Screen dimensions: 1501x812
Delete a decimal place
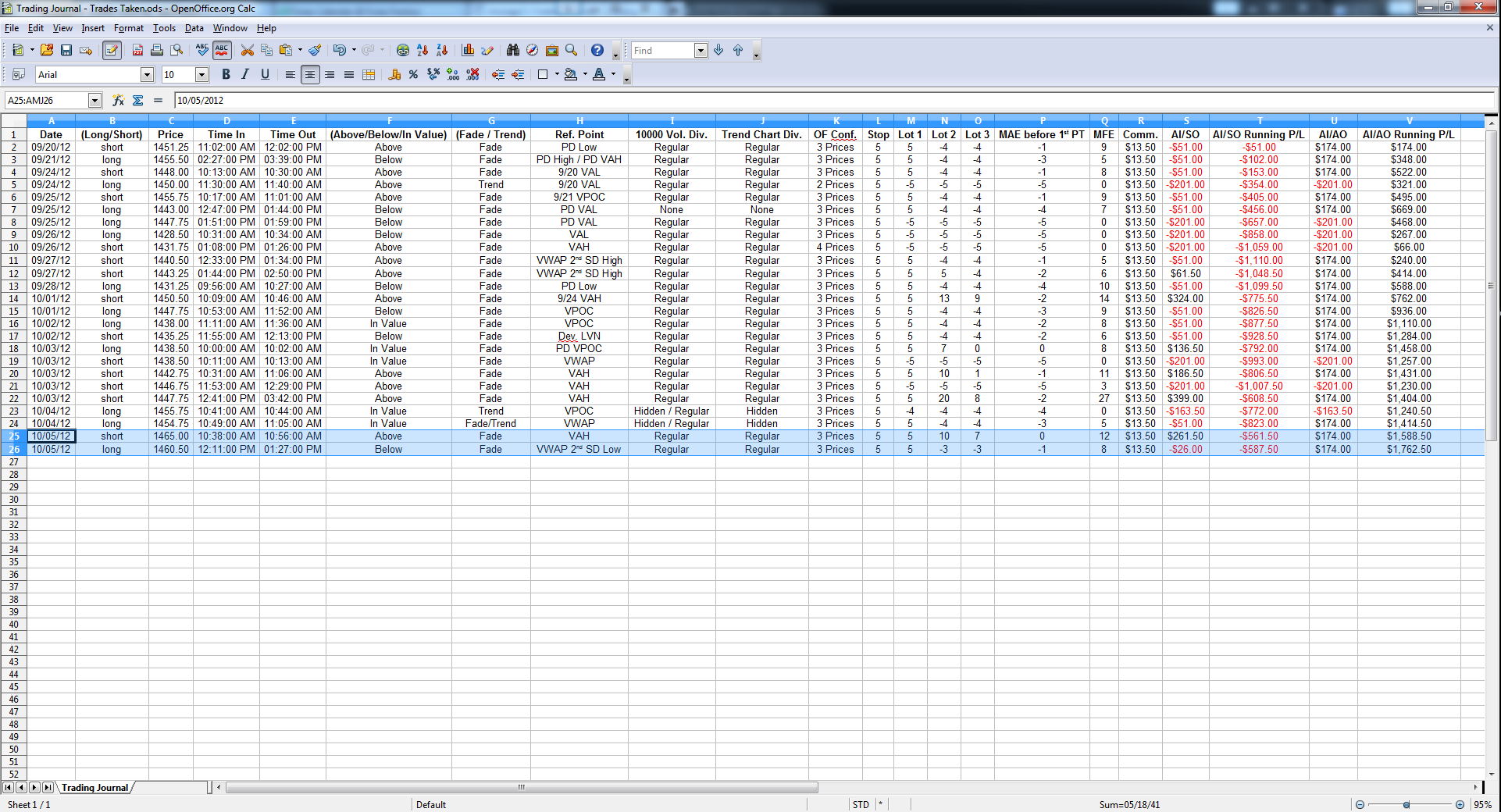[472, 74]
